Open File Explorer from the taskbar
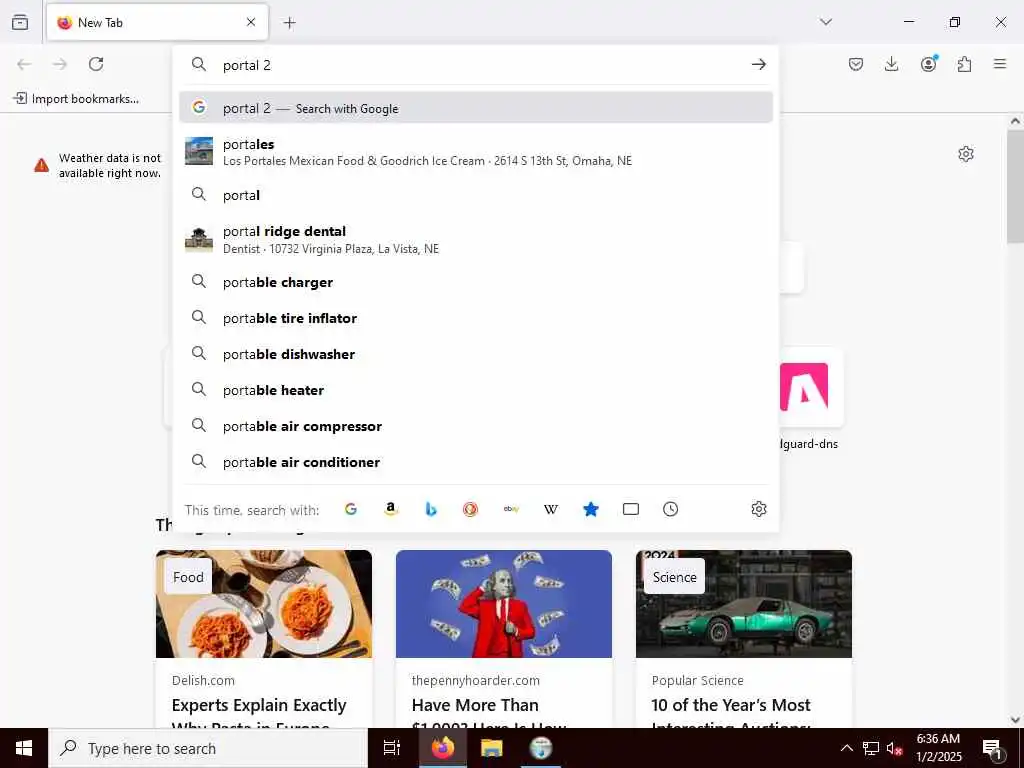This screenshot has height=768, width=1024. click(491, 748)
